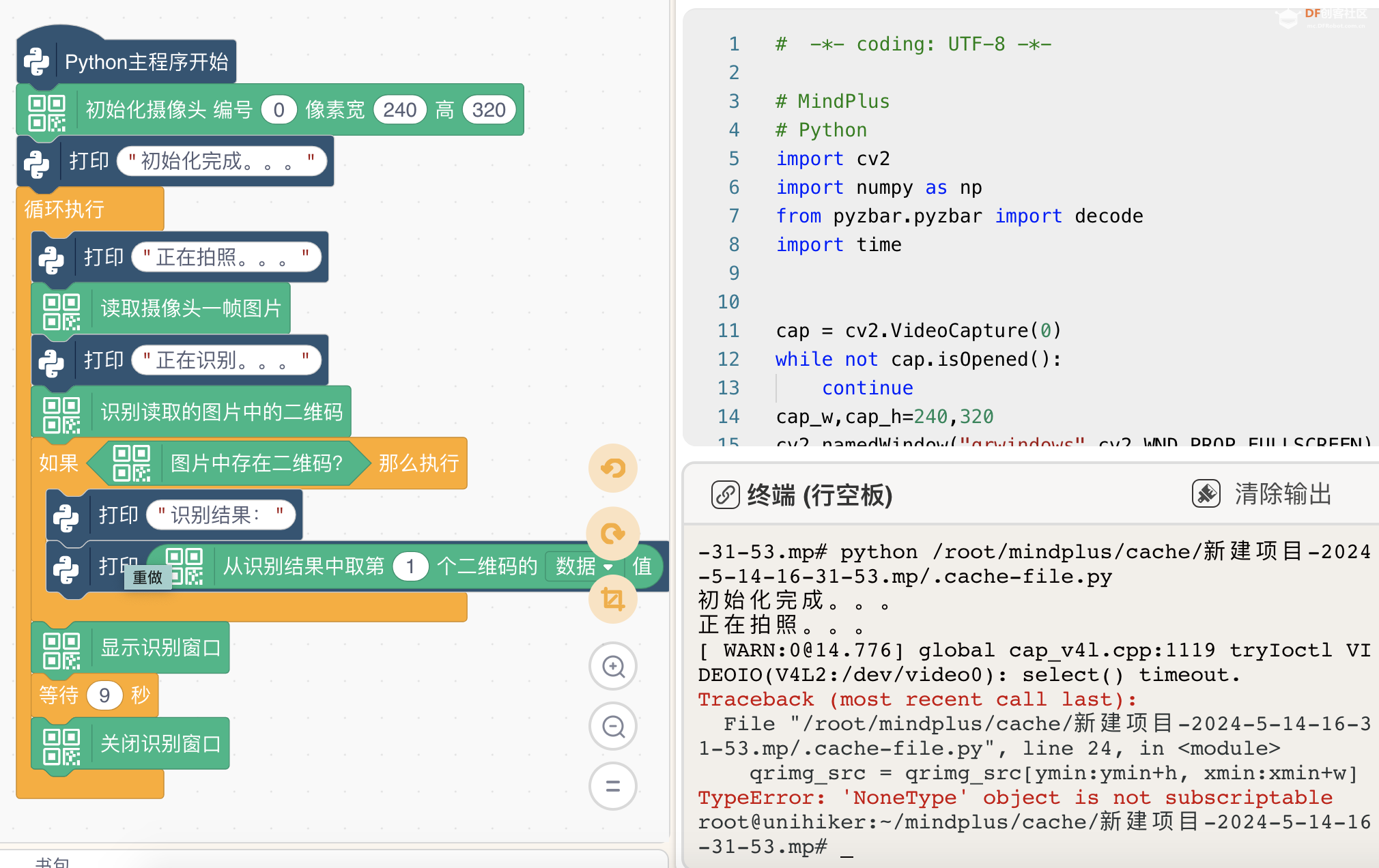Click code line 7 pyzbar import
Screen dimensions: 1379x868
click(x=959, y=216)
